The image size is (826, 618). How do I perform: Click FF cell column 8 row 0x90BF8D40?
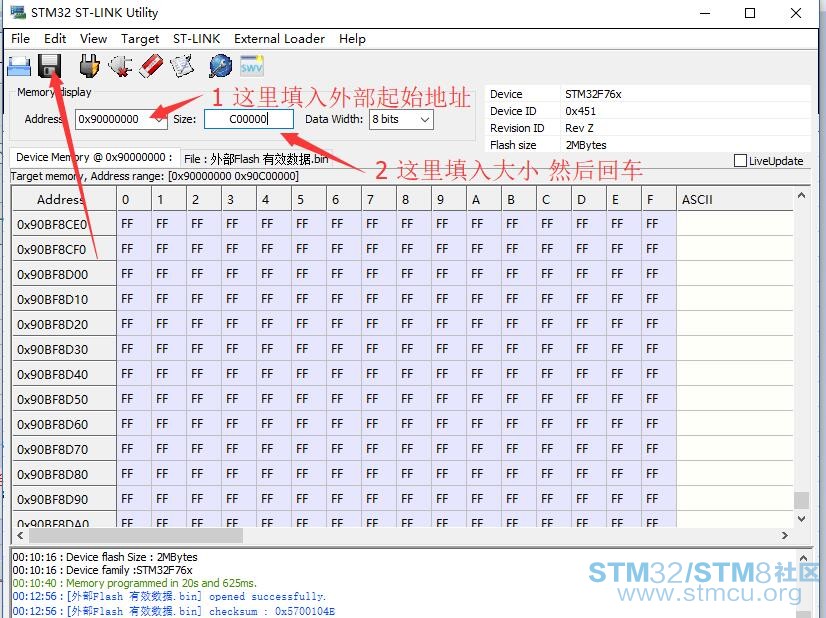click(x=414, y=374)
